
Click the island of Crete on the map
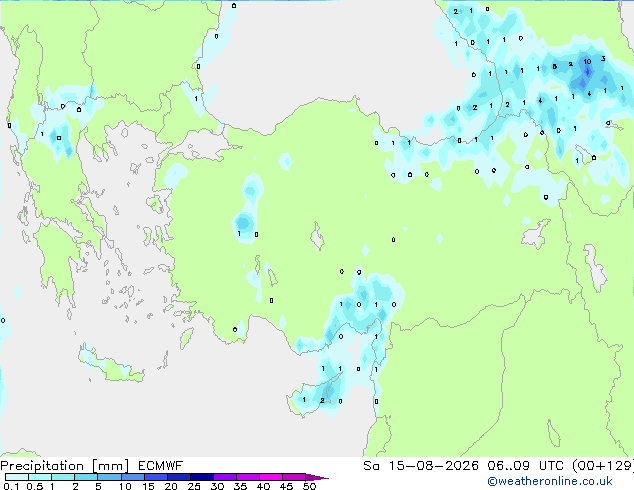tap(110, 364)
